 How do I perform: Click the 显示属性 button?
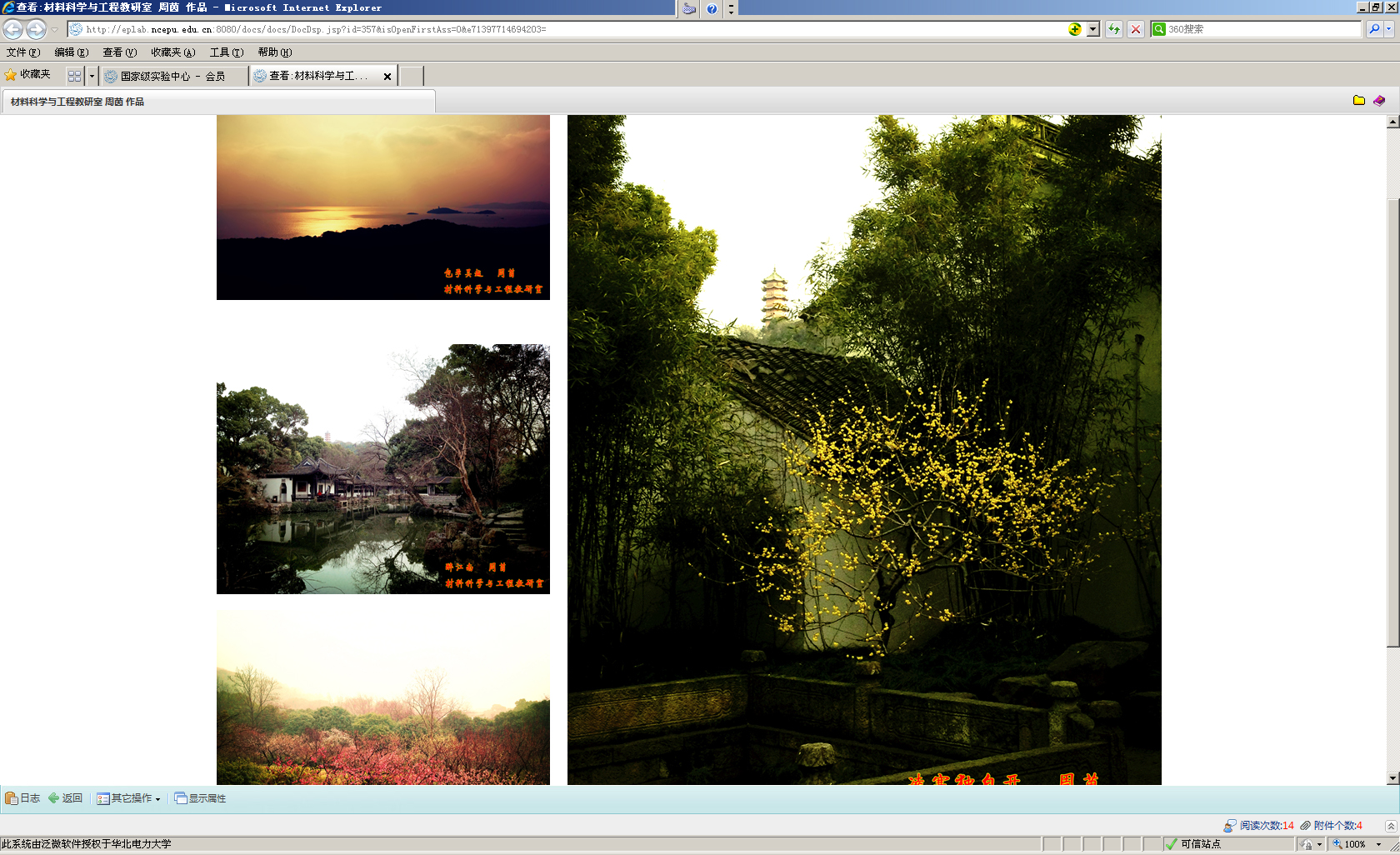[x=200, y=798]
